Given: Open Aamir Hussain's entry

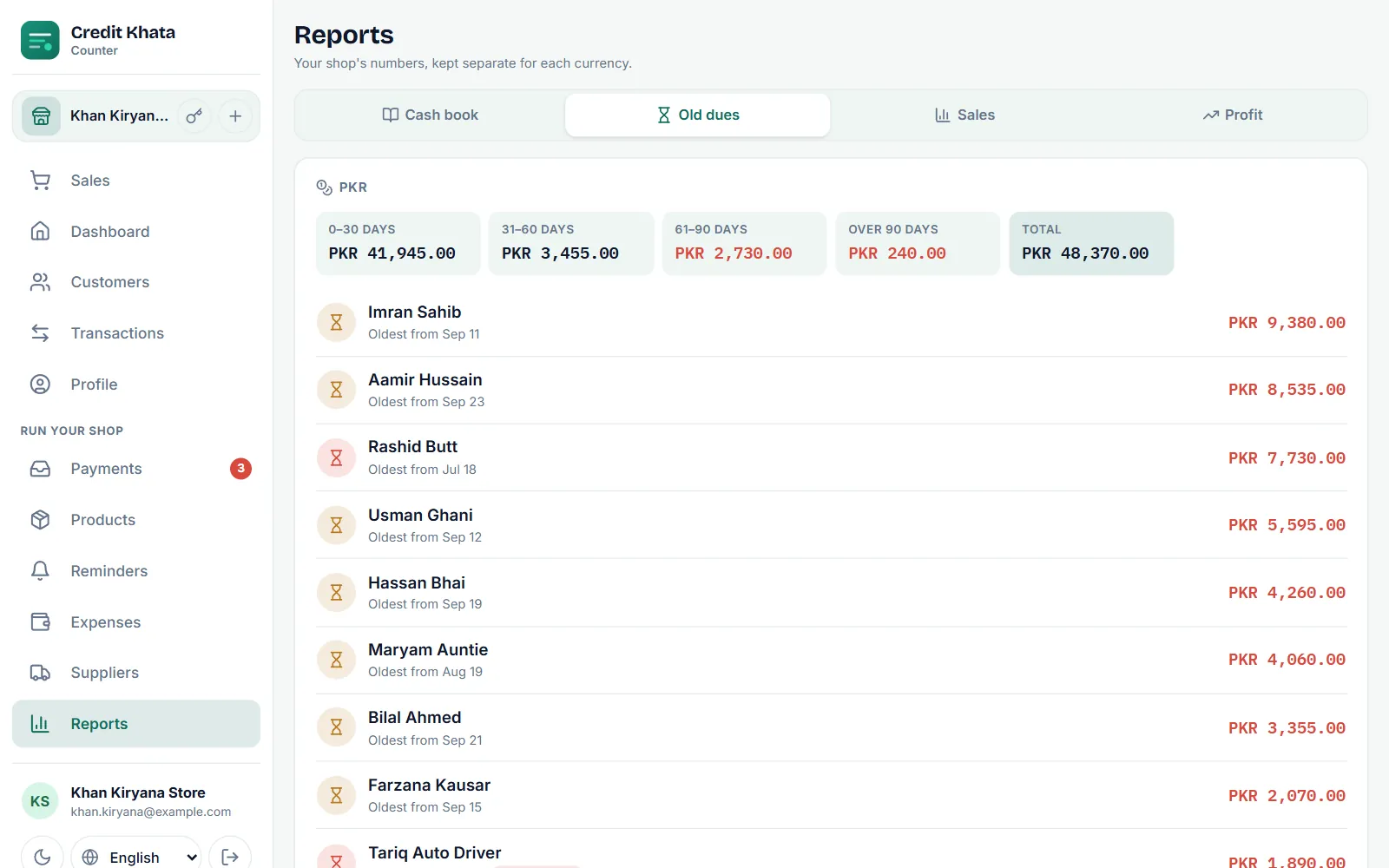Looking at the screenshot, I should 831,390.
